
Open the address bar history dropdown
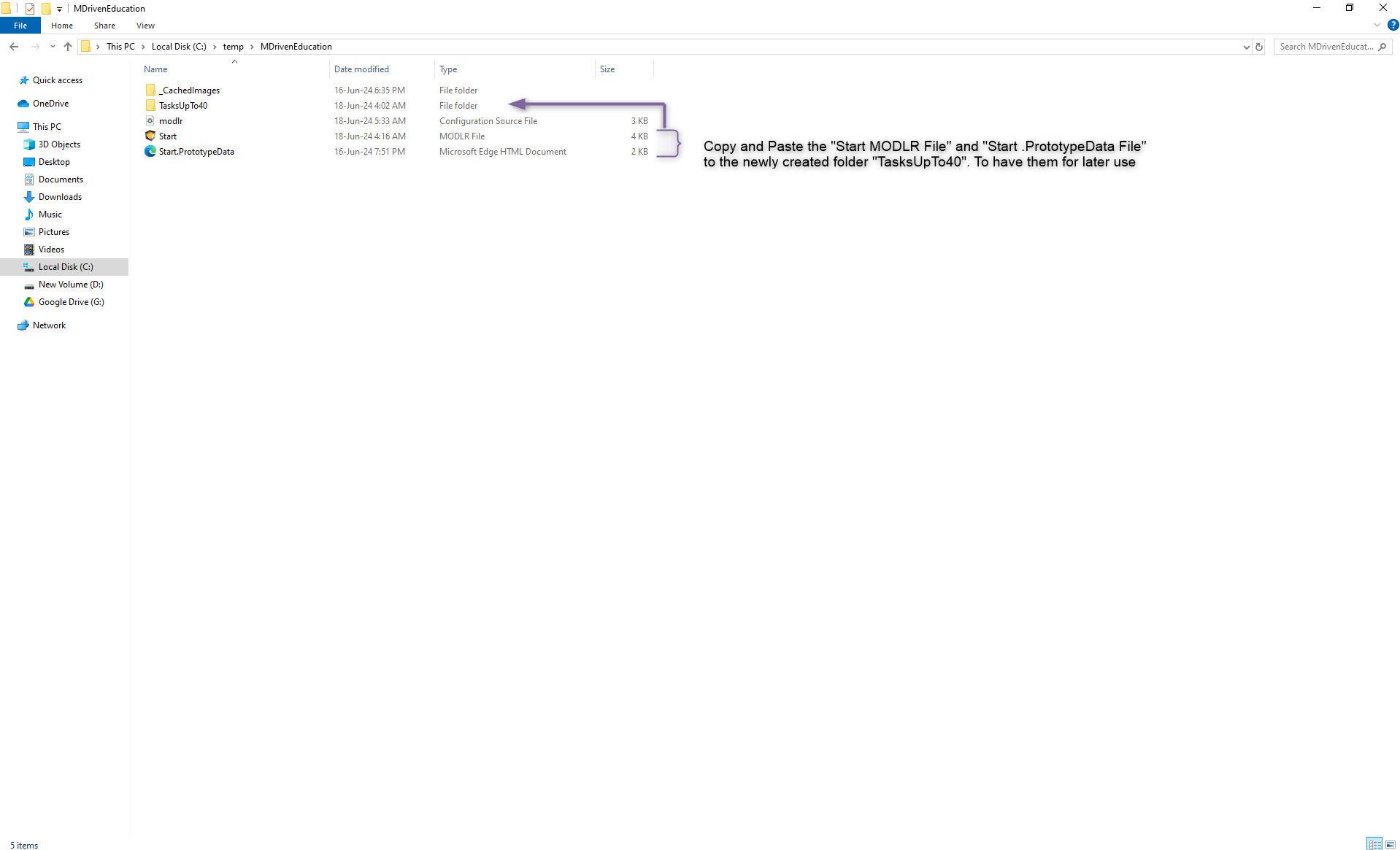pyautogui.click(x=1246, y=47)
